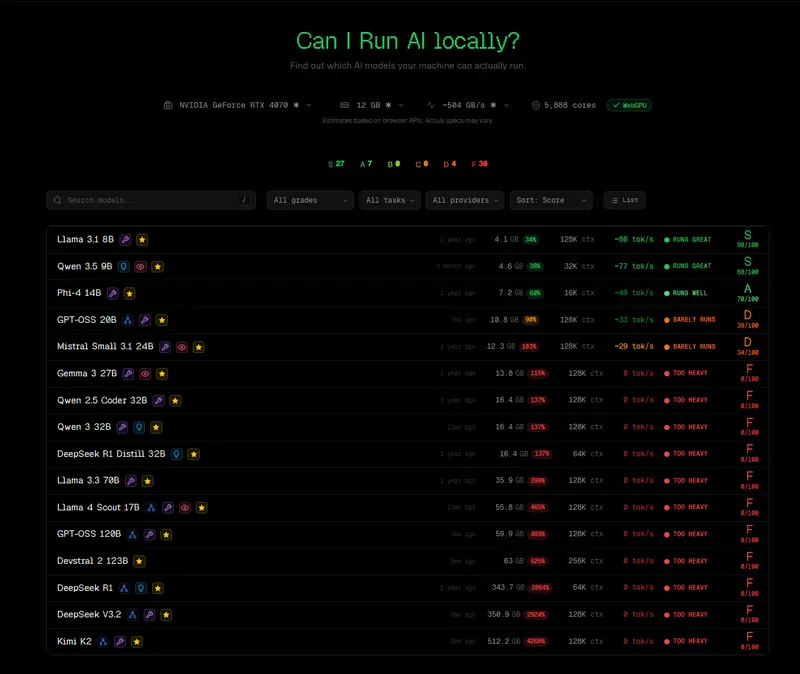
Task: Select the cores icon next to 5,888 cores
Action: (x=537, y=105)
